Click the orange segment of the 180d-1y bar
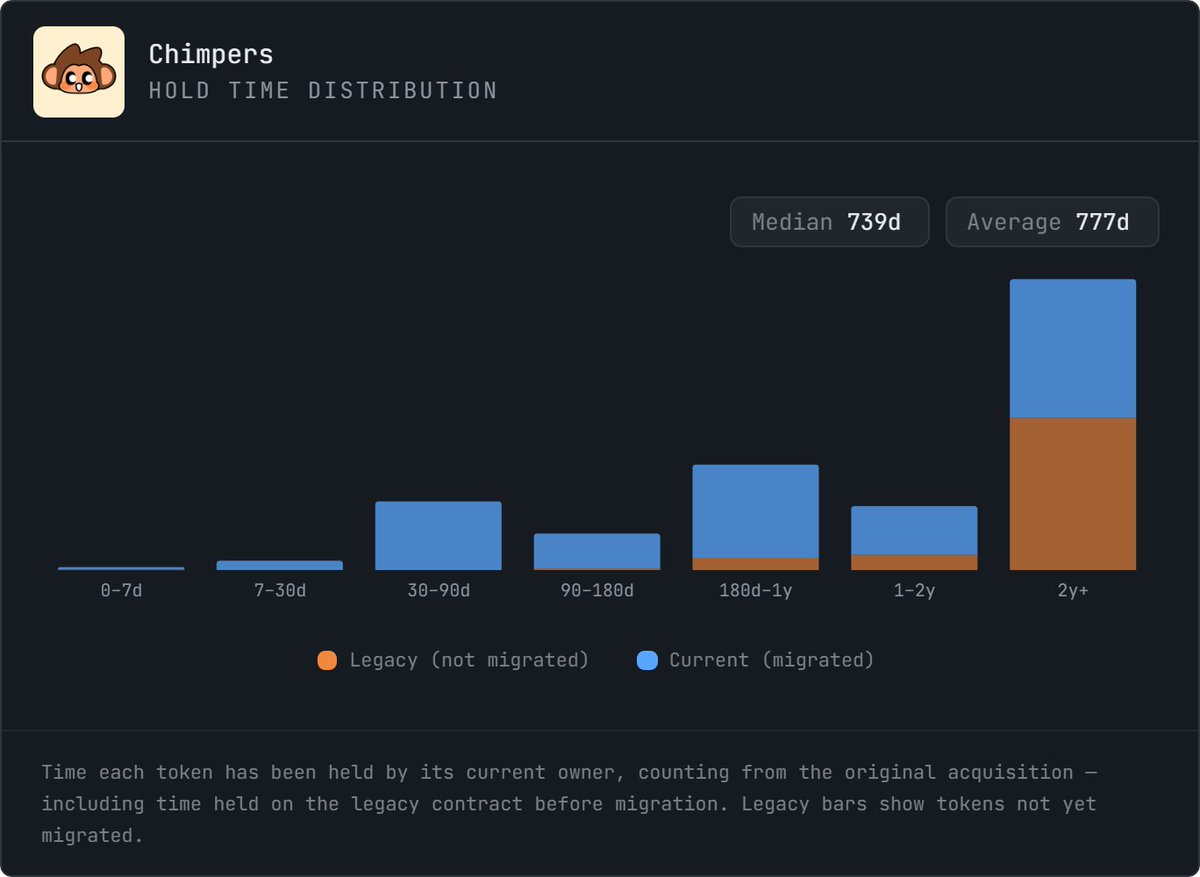 coord(756,564)
